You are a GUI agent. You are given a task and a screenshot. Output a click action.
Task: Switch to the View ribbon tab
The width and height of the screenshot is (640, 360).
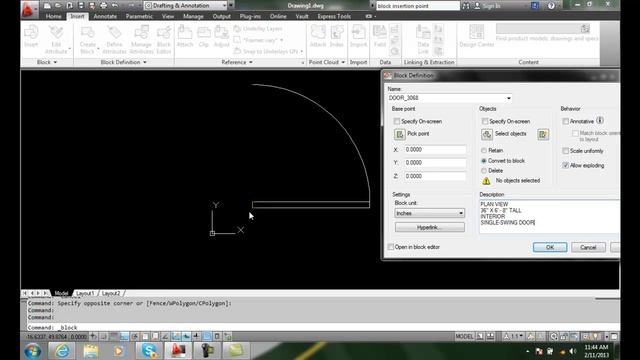point(168,16)
